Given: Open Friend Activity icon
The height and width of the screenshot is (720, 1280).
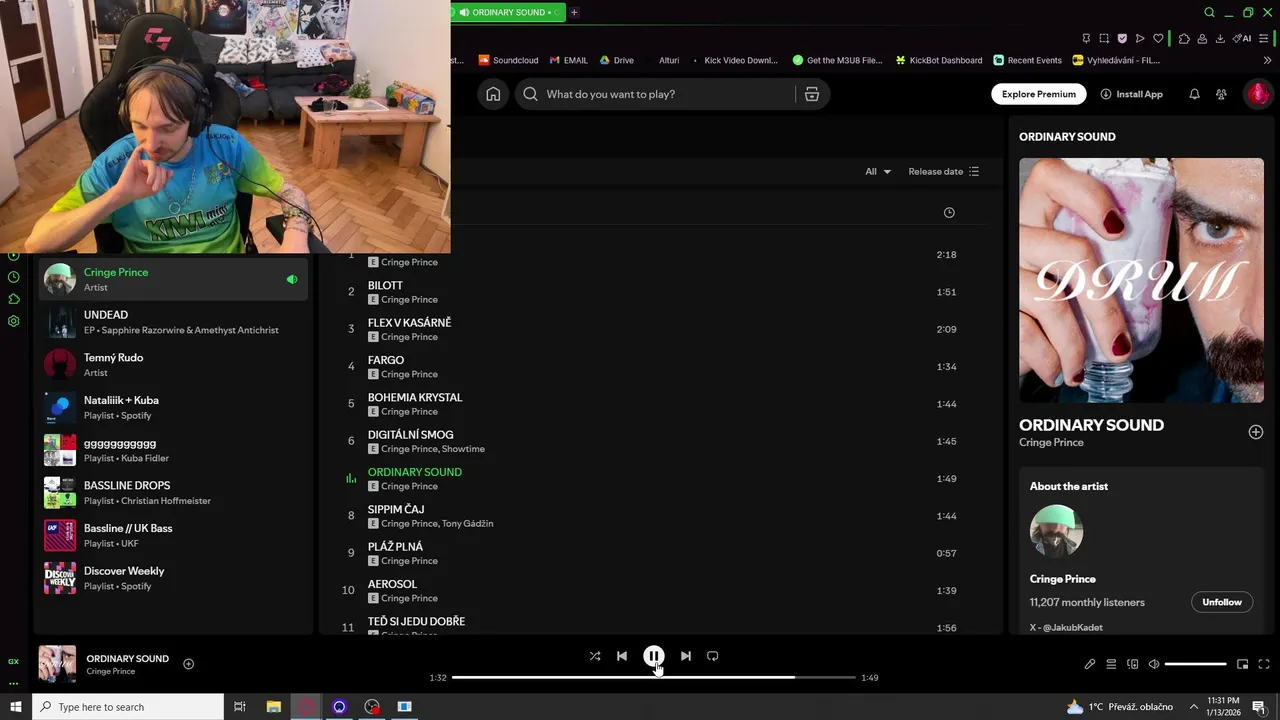Looking at the screenshot, I should pyautogui.click(x=1221, y=94).
